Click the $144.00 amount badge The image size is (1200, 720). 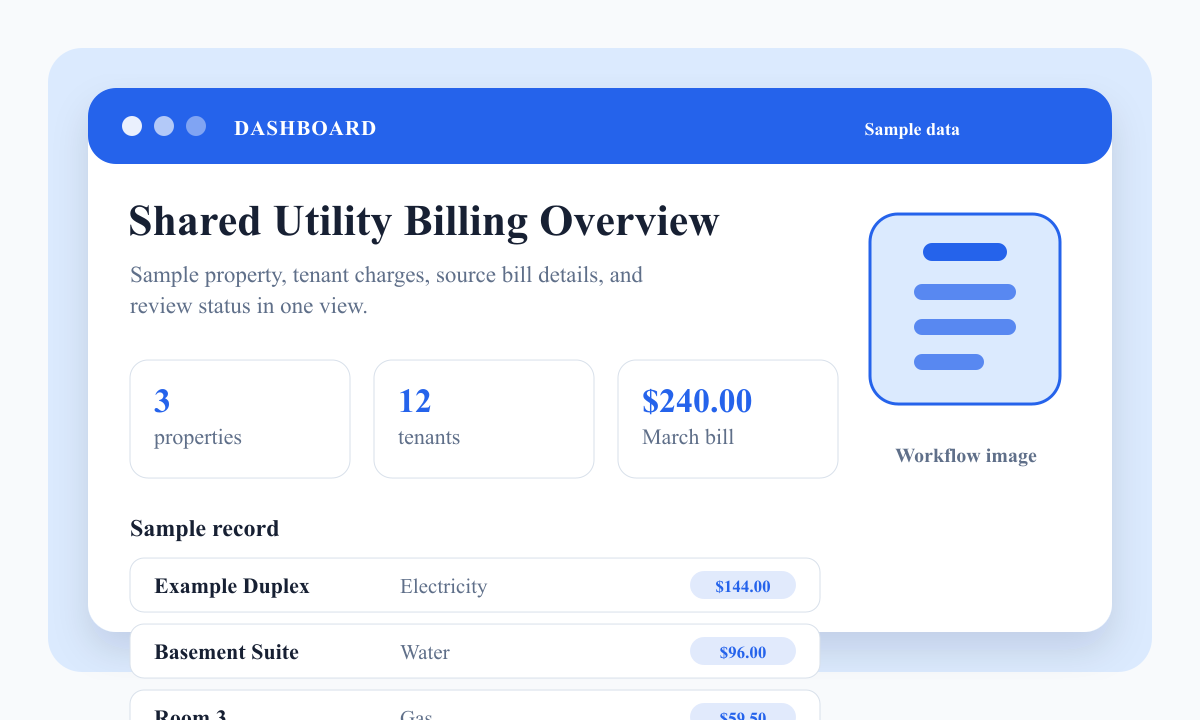tap(743, 586)
